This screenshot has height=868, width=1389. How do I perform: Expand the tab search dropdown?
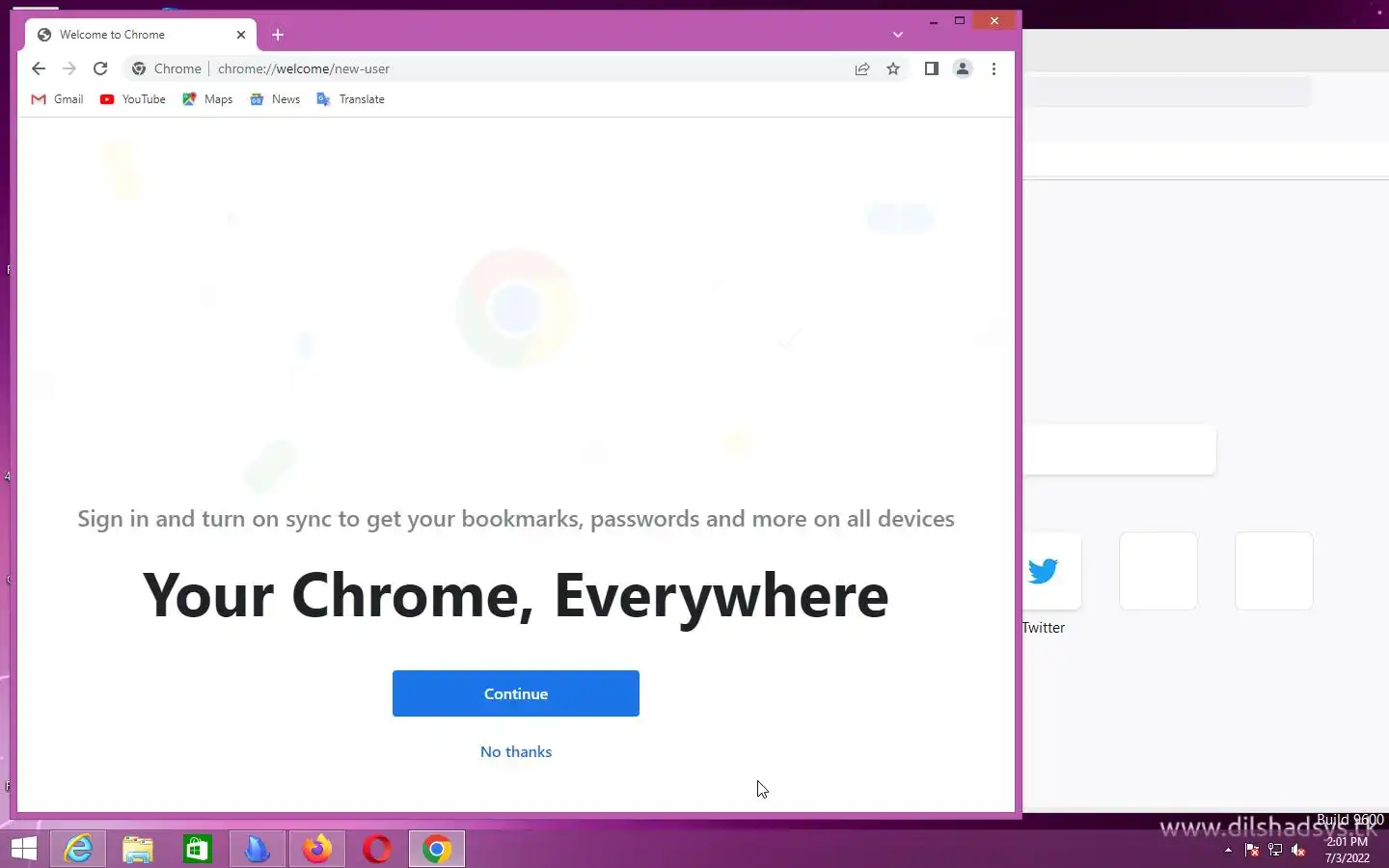[x=898, y=35]
